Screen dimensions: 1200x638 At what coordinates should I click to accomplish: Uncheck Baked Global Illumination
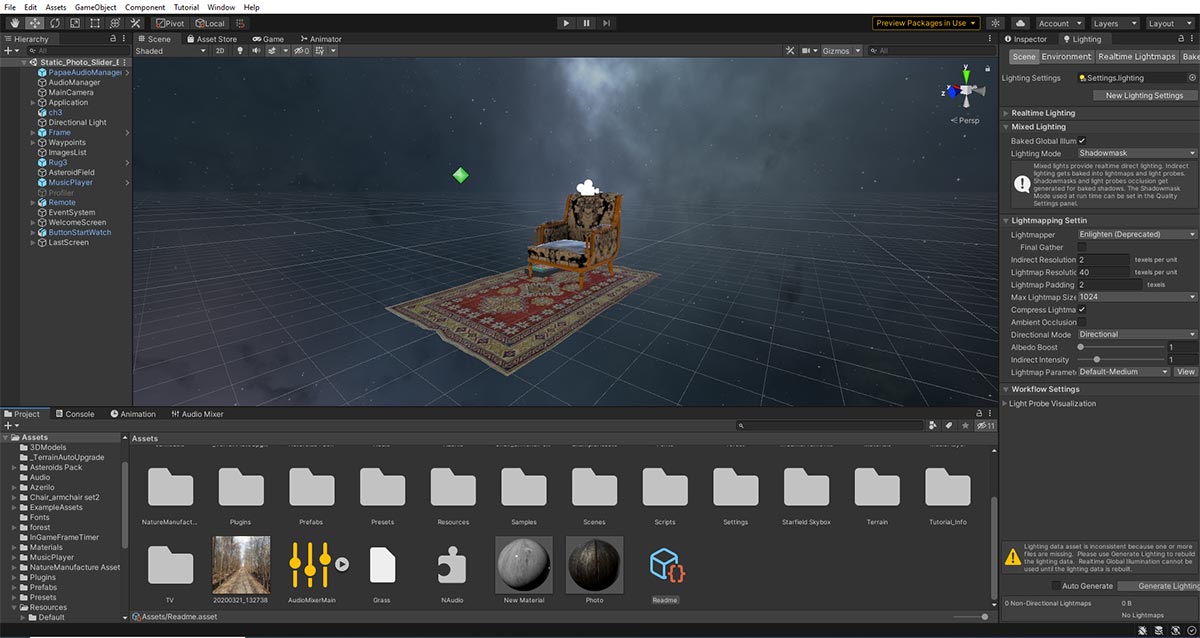click(1082, 140)
